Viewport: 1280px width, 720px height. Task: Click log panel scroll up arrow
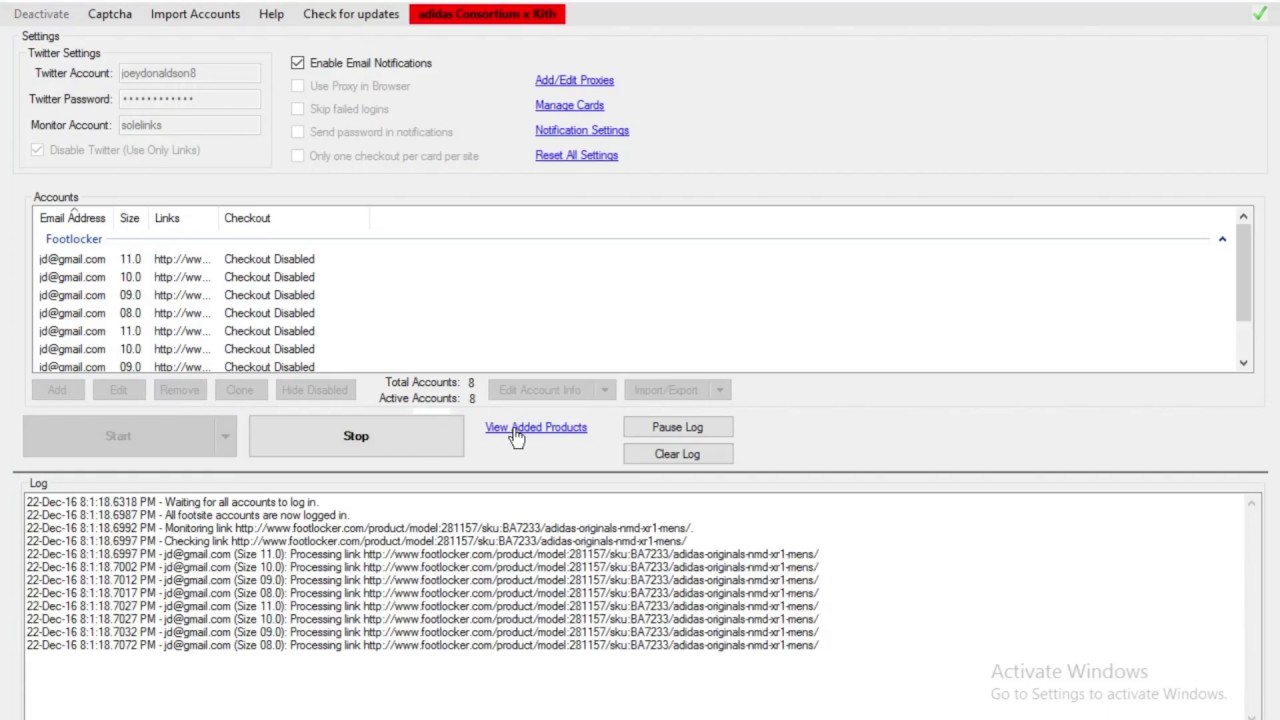1252,503
